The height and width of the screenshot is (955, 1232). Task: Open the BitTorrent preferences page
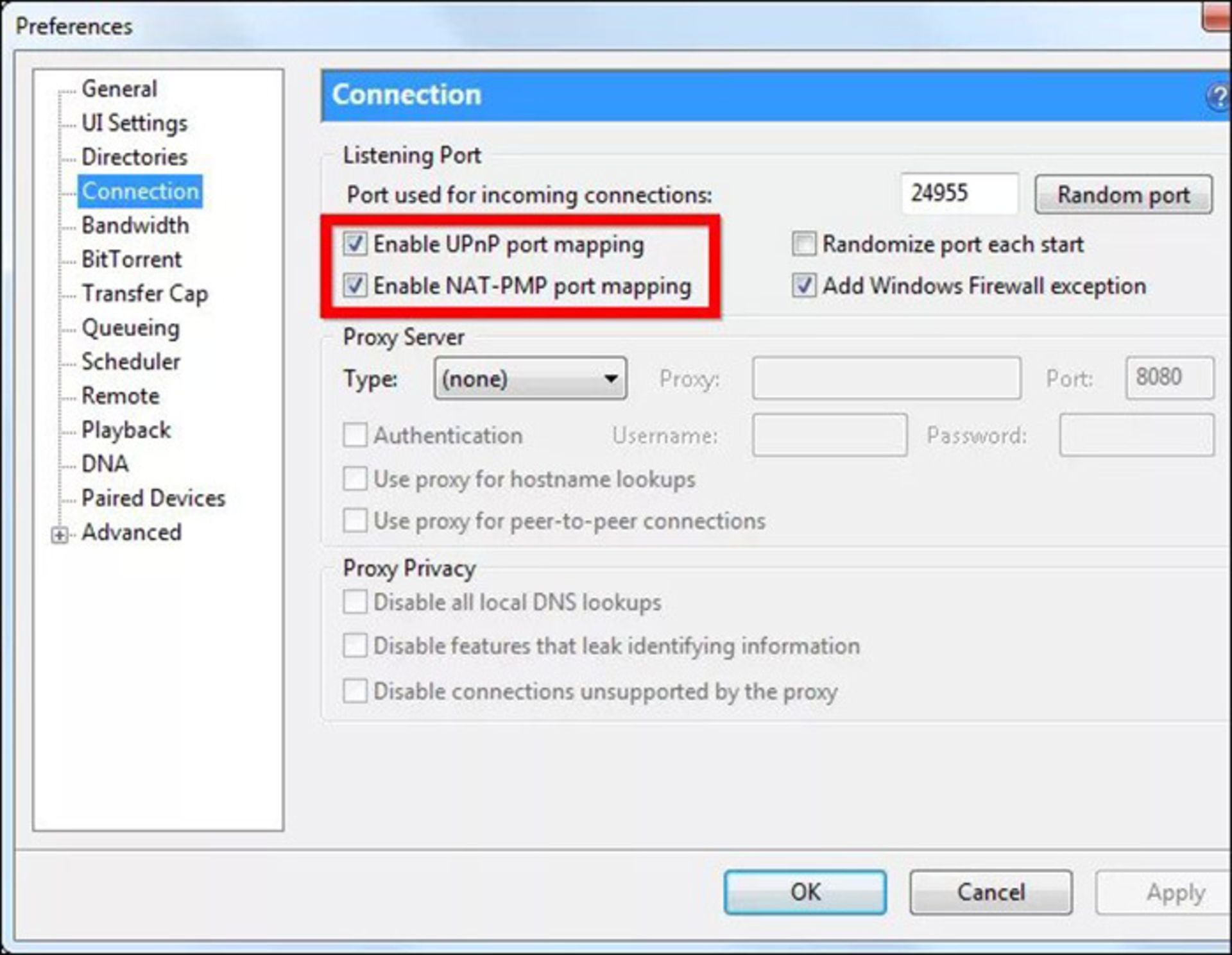click(131, 259)
